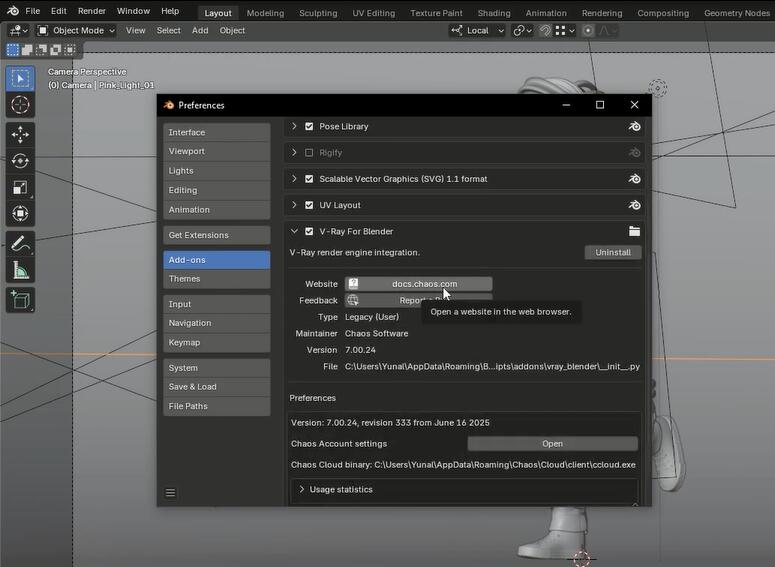Enable the Rigify add-on checkbox
This screenshot has height=567, width=775.
tap(309, 153)
